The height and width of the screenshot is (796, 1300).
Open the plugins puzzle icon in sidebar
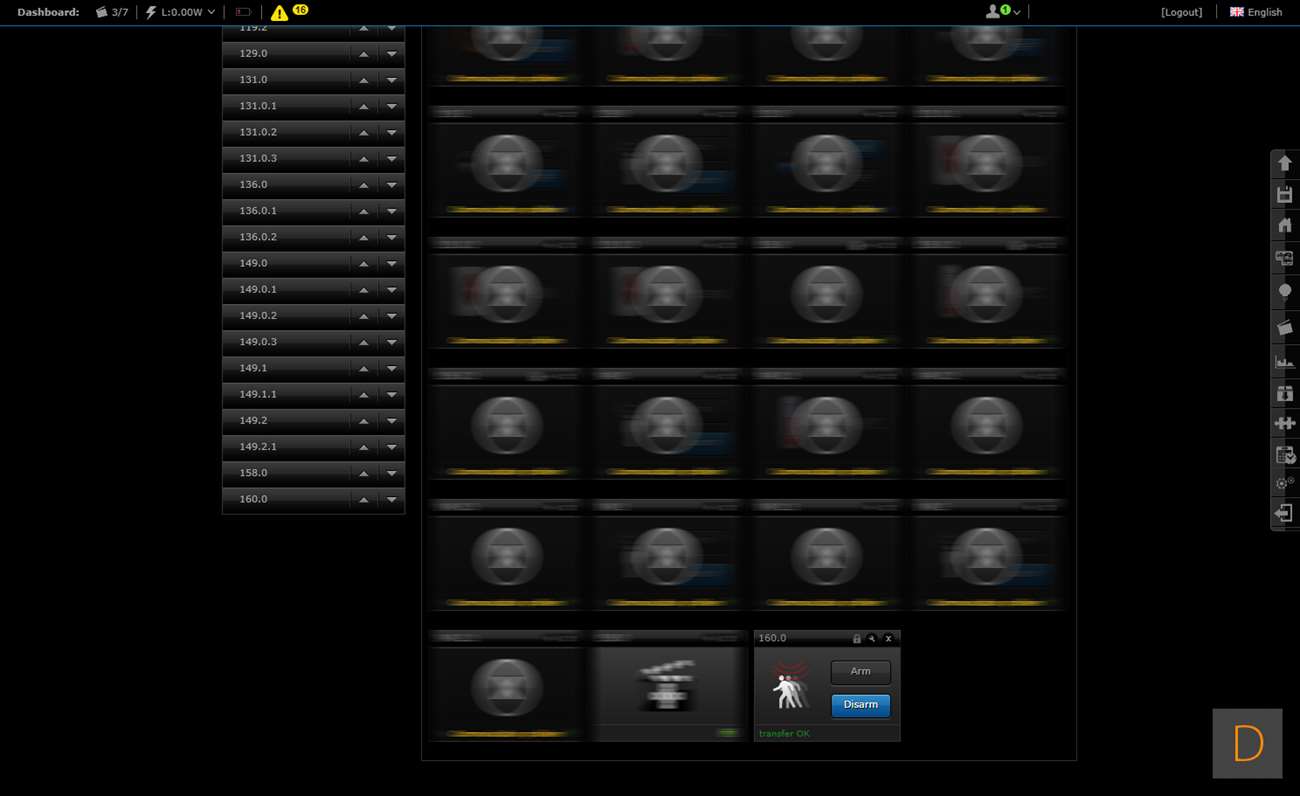click(1285, 423)
